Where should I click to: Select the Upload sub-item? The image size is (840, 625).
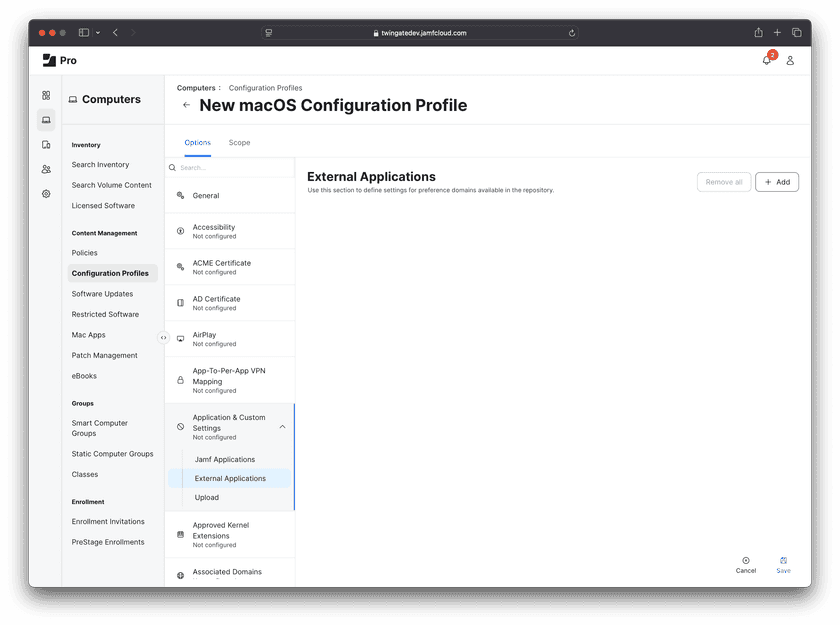[207, 497]
